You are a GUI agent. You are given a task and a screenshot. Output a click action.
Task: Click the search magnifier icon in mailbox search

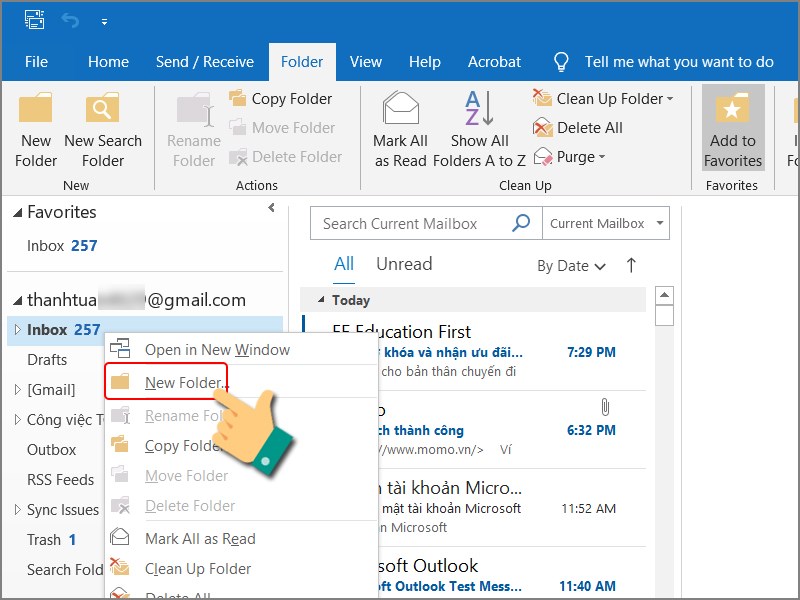pos(521,224)
